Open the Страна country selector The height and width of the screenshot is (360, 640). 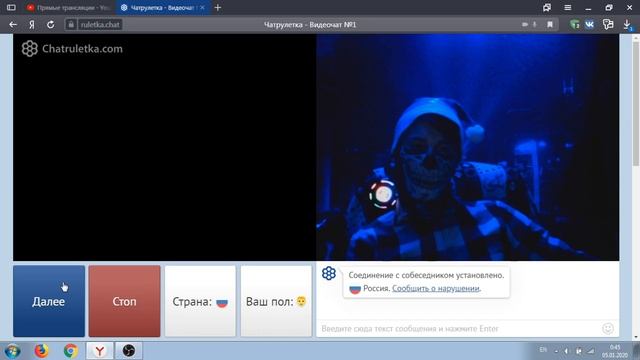coord(200,301)
